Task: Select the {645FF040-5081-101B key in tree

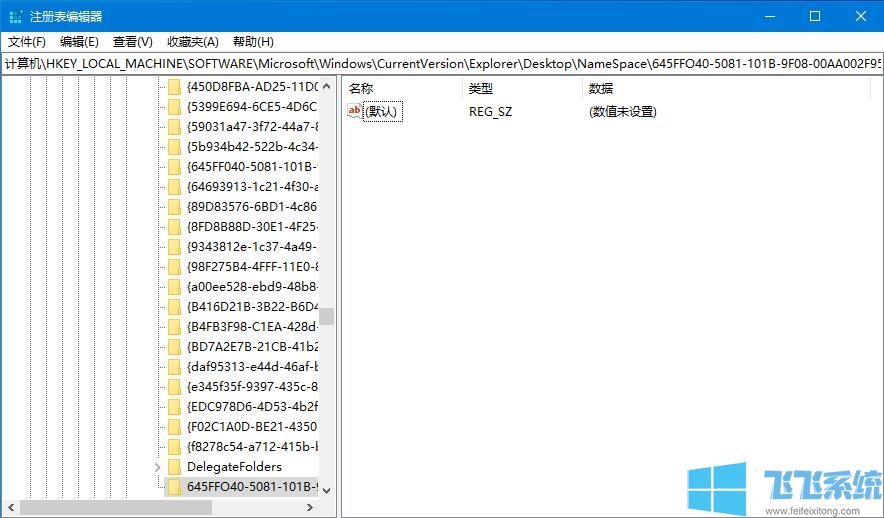Action: click(x=251, y=167)
